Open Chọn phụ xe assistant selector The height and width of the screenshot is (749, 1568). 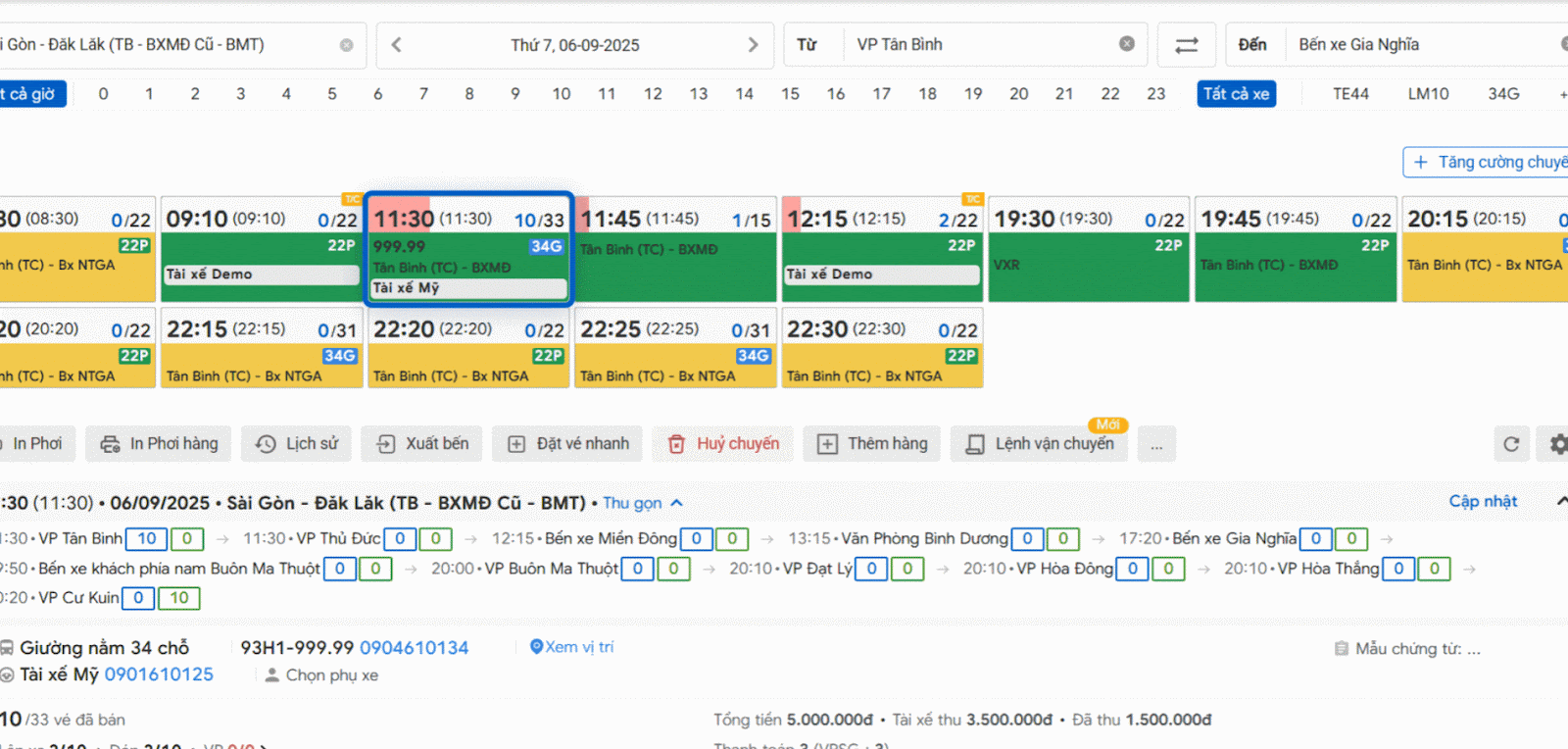click(322, 675)
